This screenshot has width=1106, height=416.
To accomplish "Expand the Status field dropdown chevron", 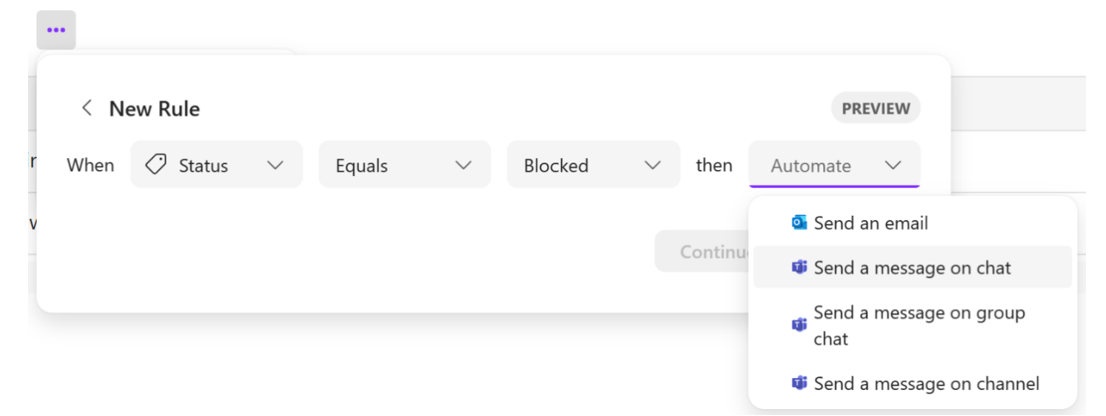I will [275, 166].
